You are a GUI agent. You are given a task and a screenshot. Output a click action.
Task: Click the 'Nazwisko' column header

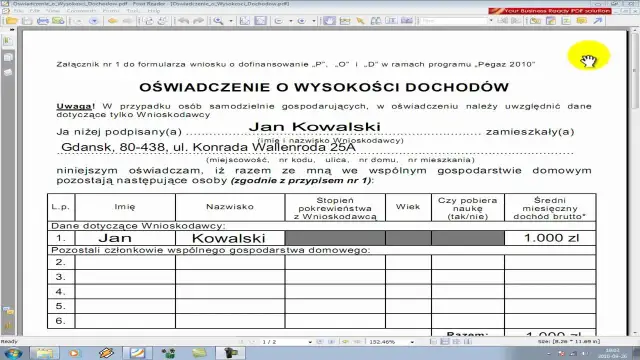coord(230,207)
